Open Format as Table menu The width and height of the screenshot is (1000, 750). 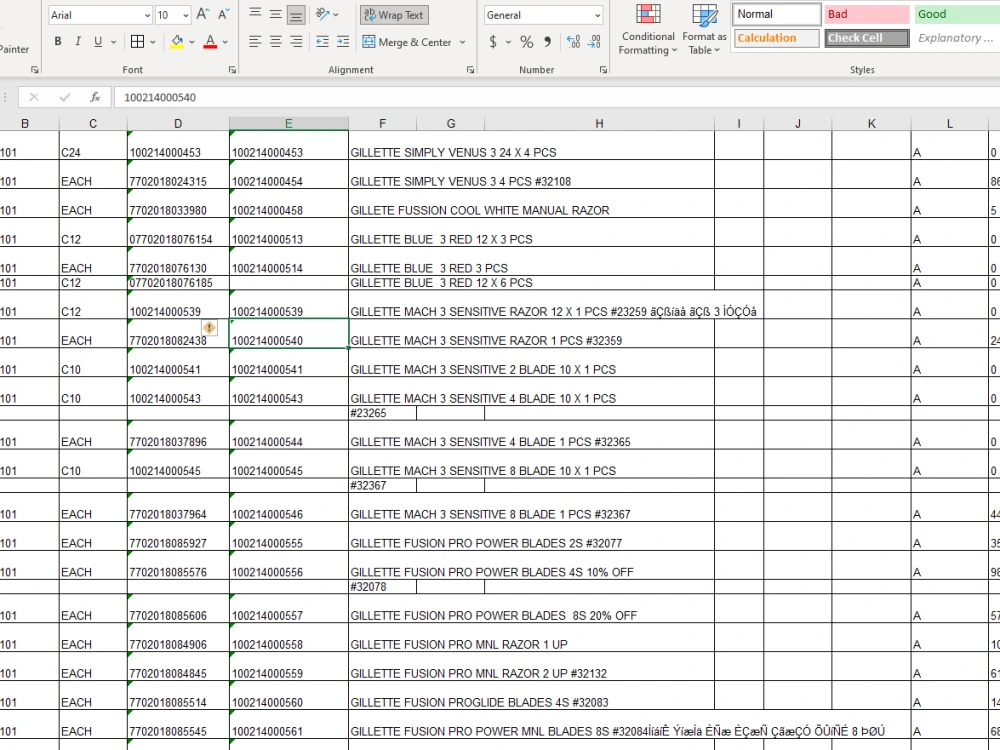click(x=704, y=30)
